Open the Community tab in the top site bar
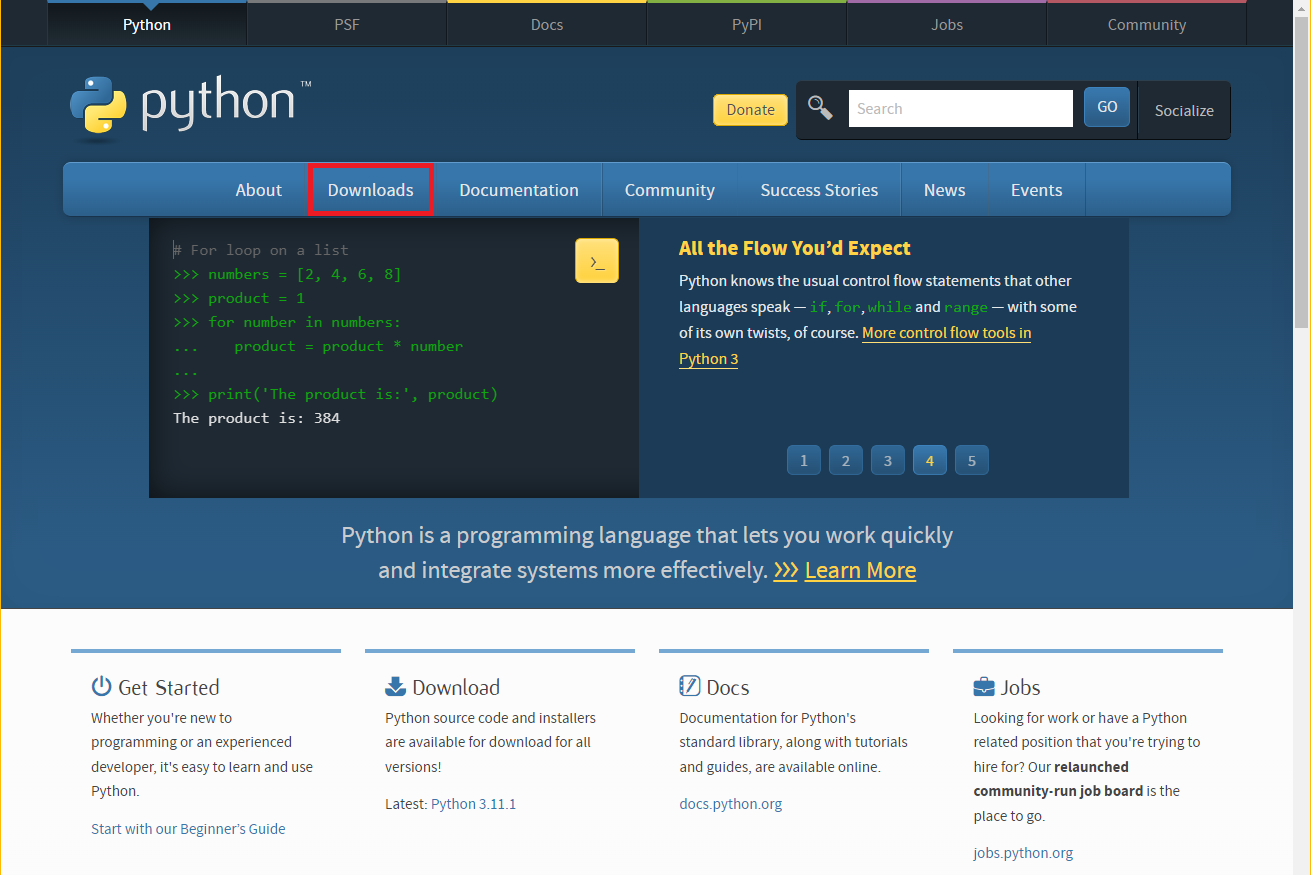The width and height of the screenshot is (1311, 875). (1147, 24)
